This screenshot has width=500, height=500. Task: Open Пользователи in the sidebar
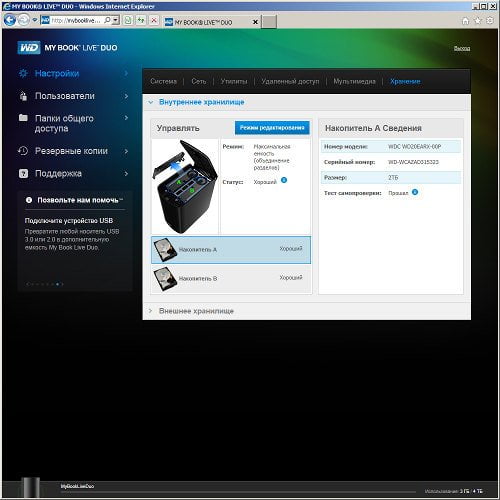(65, 96)
